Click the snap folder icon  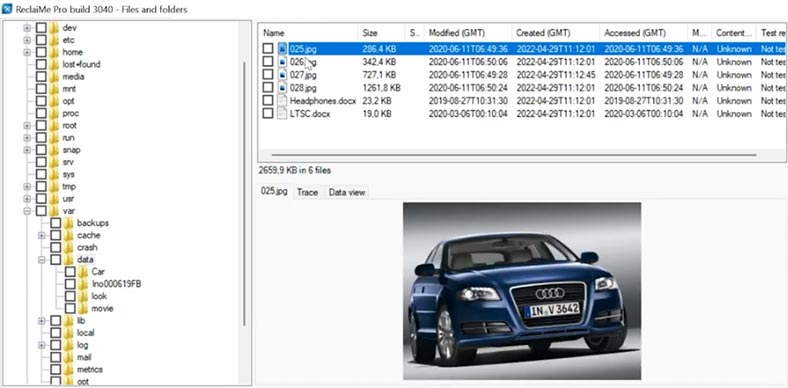pyautogui.click(x=54, y=150)
